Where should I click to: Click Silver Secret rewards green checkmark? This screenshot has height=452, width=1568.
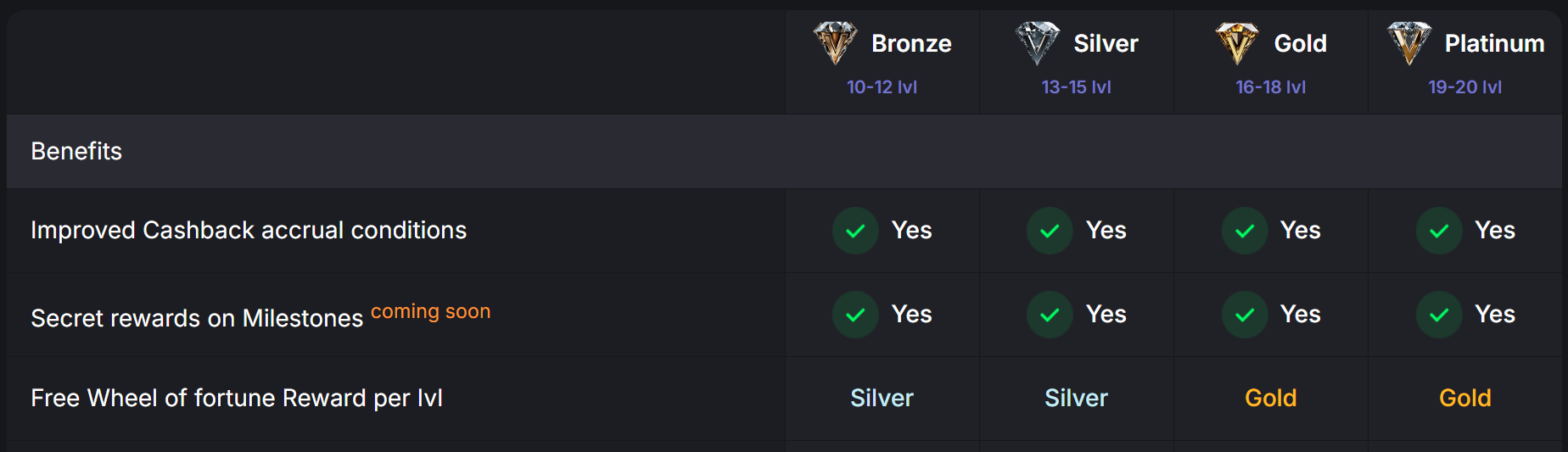click(1050, 315)
